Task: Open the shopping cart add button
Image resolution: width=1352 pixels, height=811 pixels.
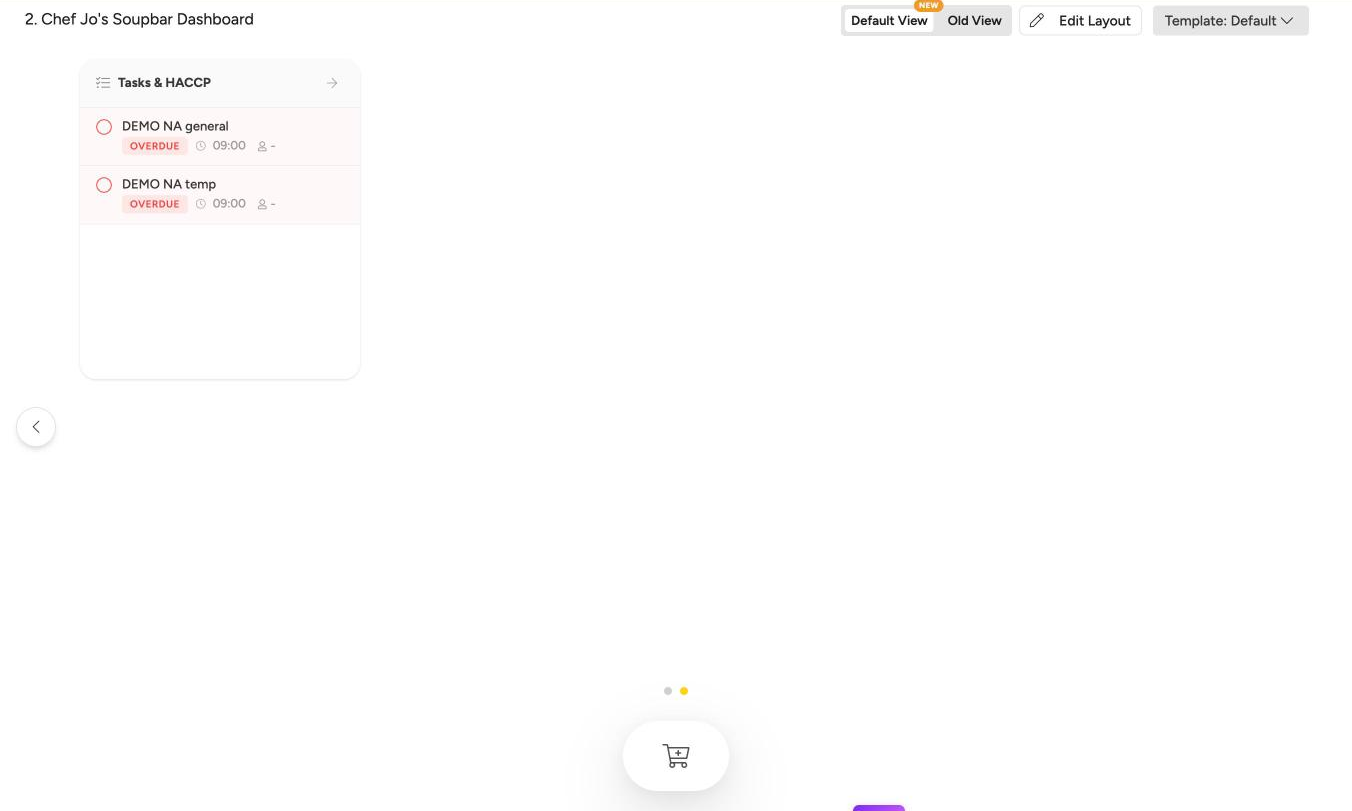Action: [x=676, y=756]
